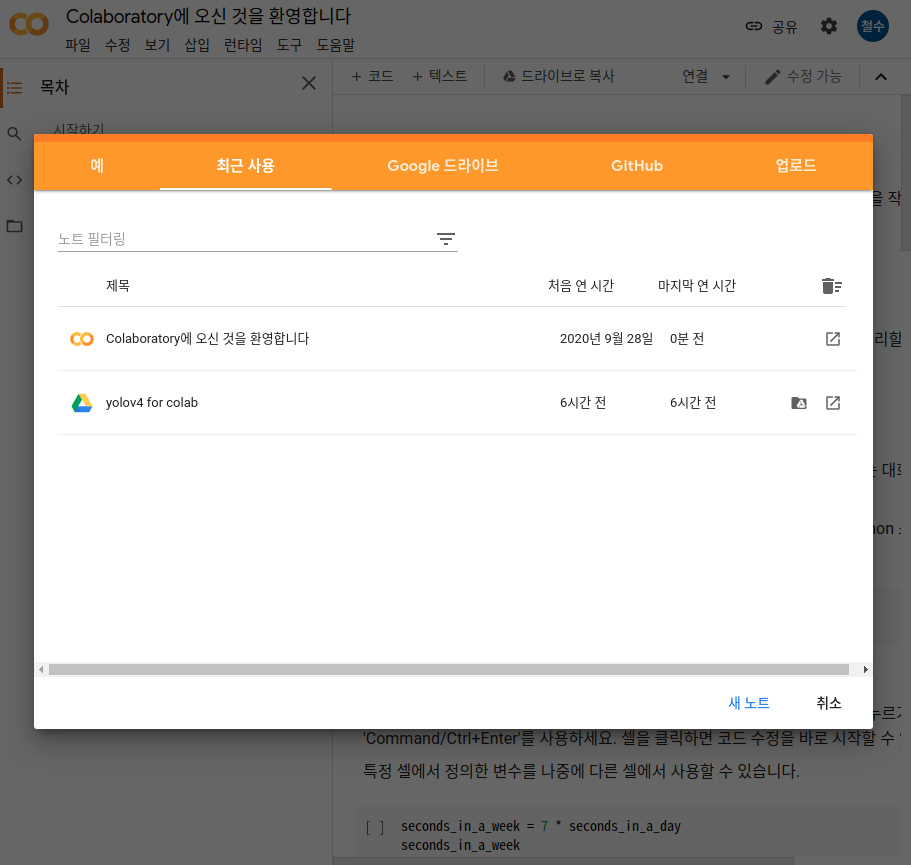This screenshot has height=865, width=911.
Task: Open the 파일 menu
Action: click(78, 45)
